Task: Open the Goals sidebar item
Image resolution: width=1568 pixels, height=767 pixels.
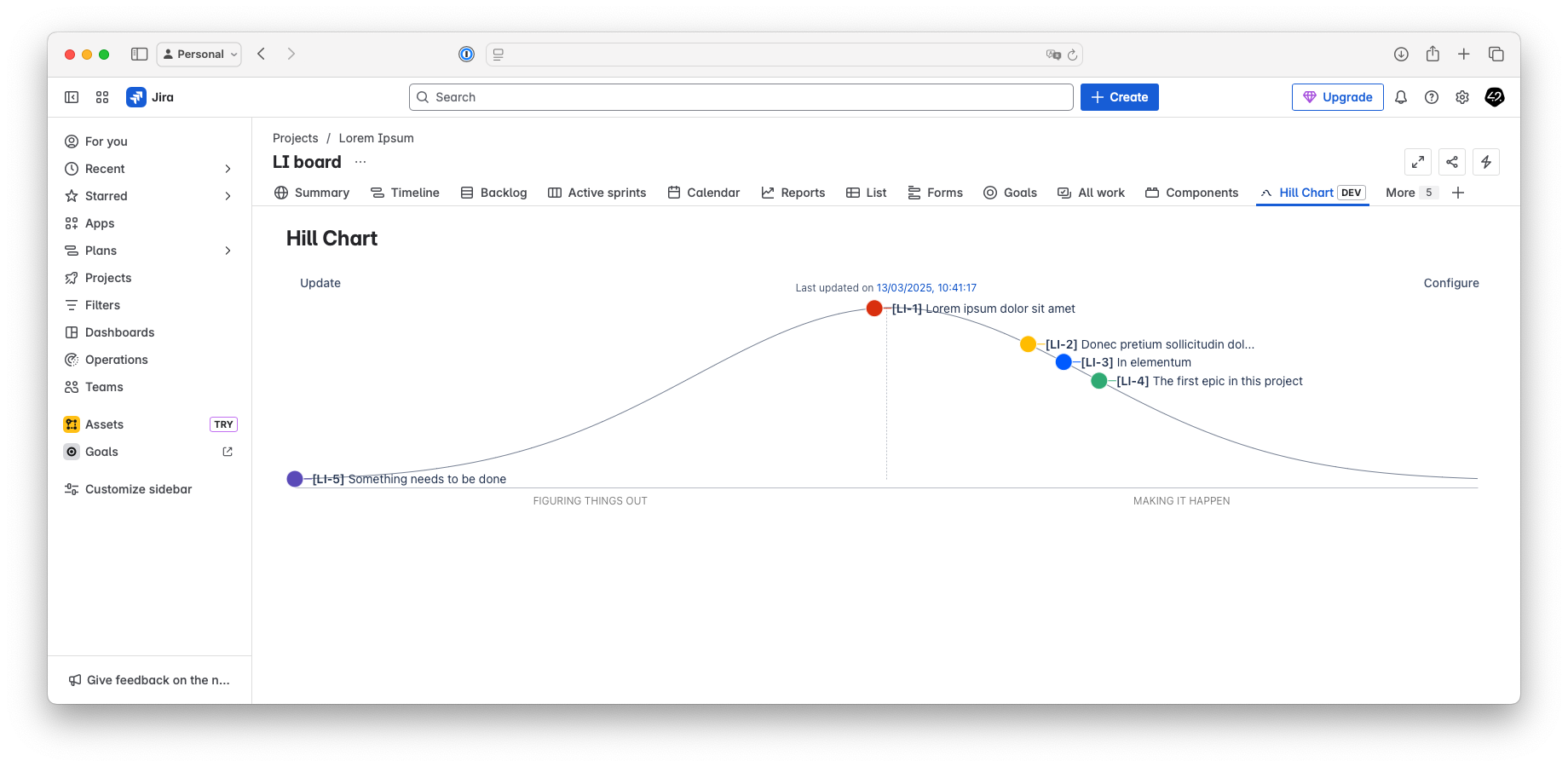Action: 101,451
